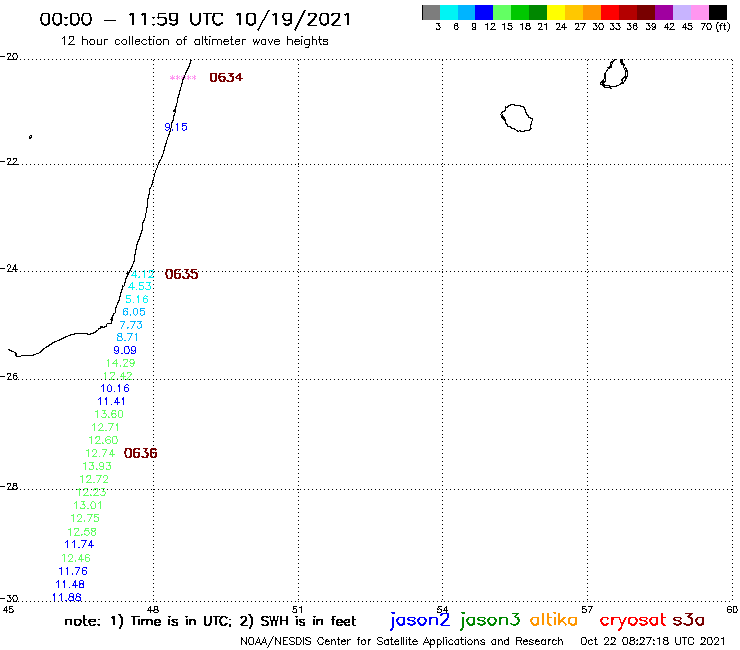Viewport: 740px width, 650px height.
Task: Click the s3a satellite label
Action: coord(688,620)
